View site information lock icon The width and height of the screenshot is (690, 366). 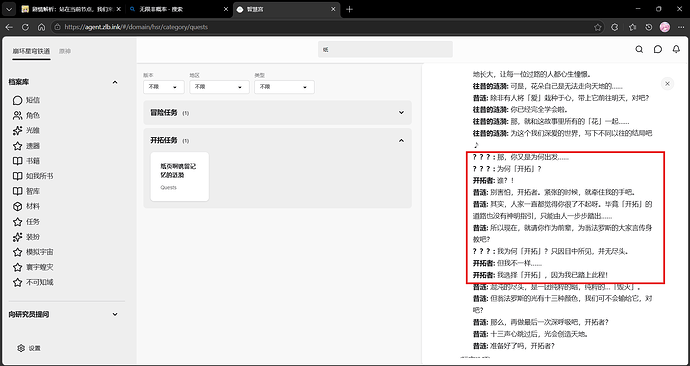(x=57, y=27)
